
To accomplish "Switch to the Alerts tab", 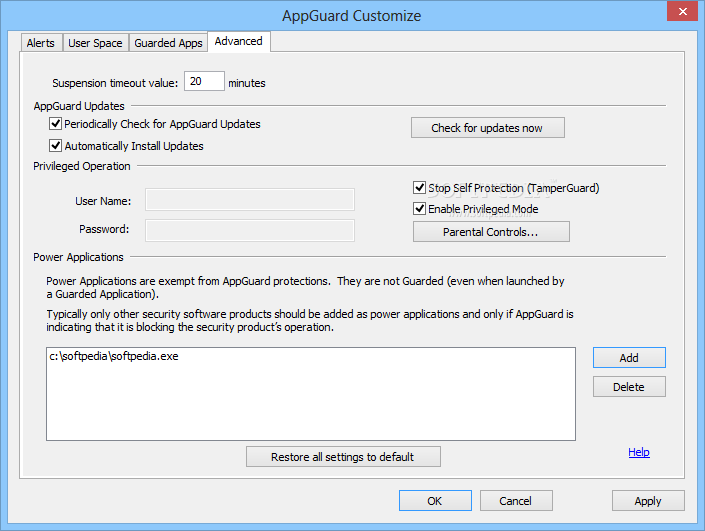I will [41, 43].
